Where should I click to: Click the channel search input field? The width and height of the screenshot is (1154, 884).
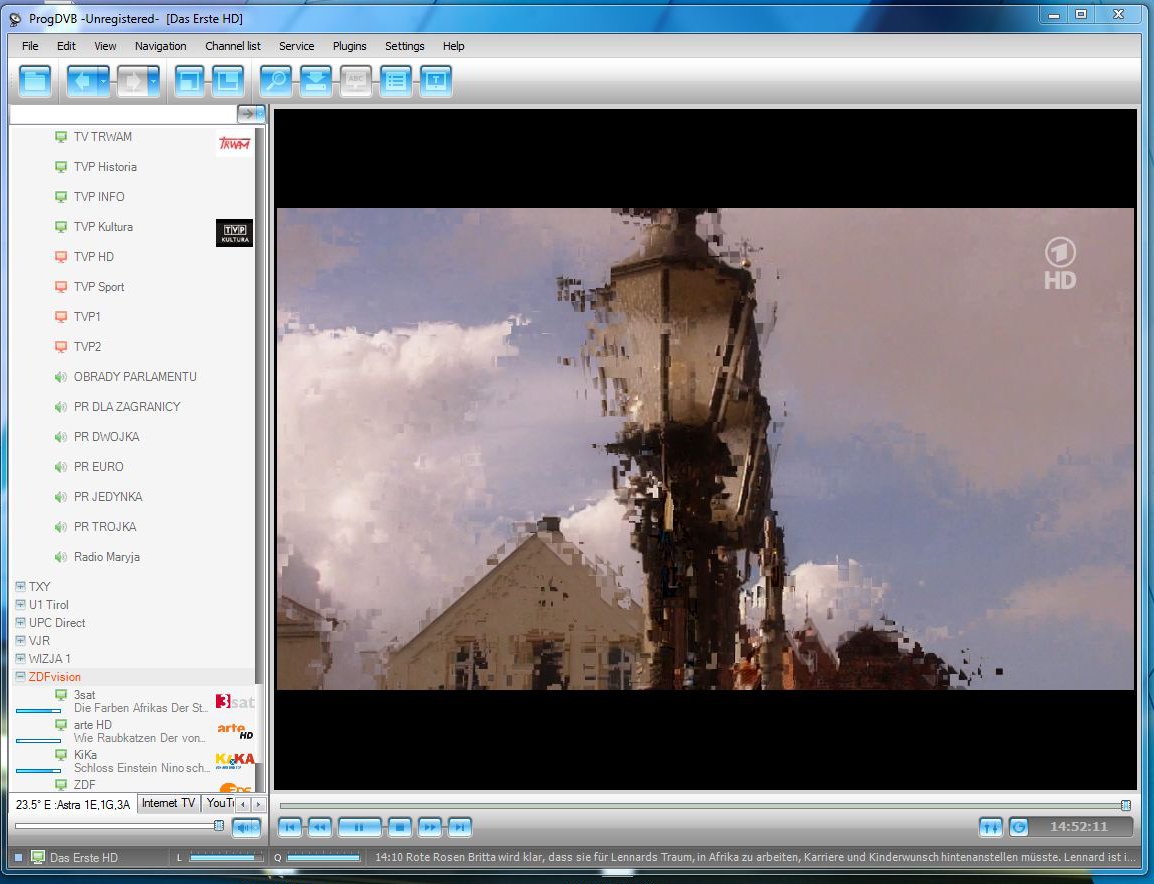click(x=122, y=115)
